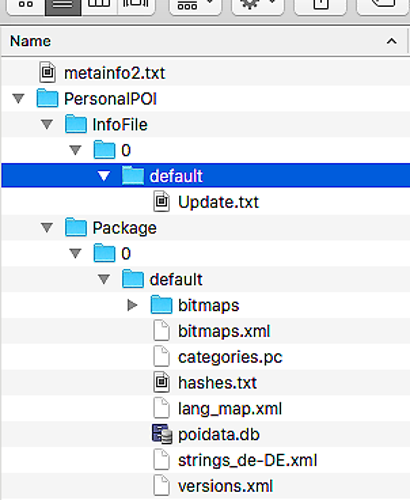Select the bitmaps folder name
410x500 pixels.
point(208,306)
